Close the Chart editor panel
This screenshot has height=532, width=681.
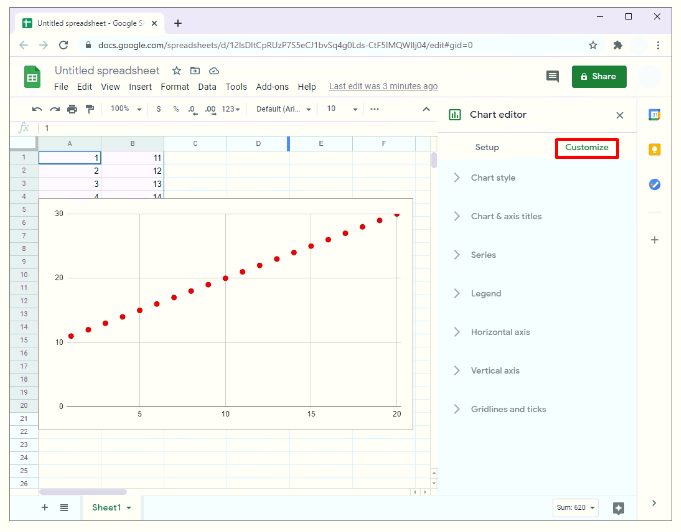620,115
